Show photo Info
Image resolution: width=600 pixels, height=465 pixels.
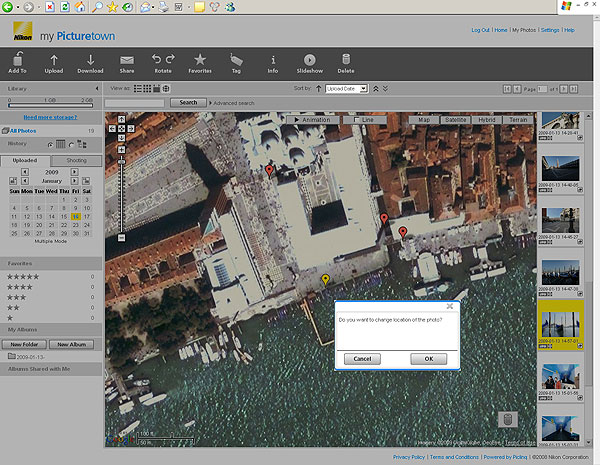272,63
